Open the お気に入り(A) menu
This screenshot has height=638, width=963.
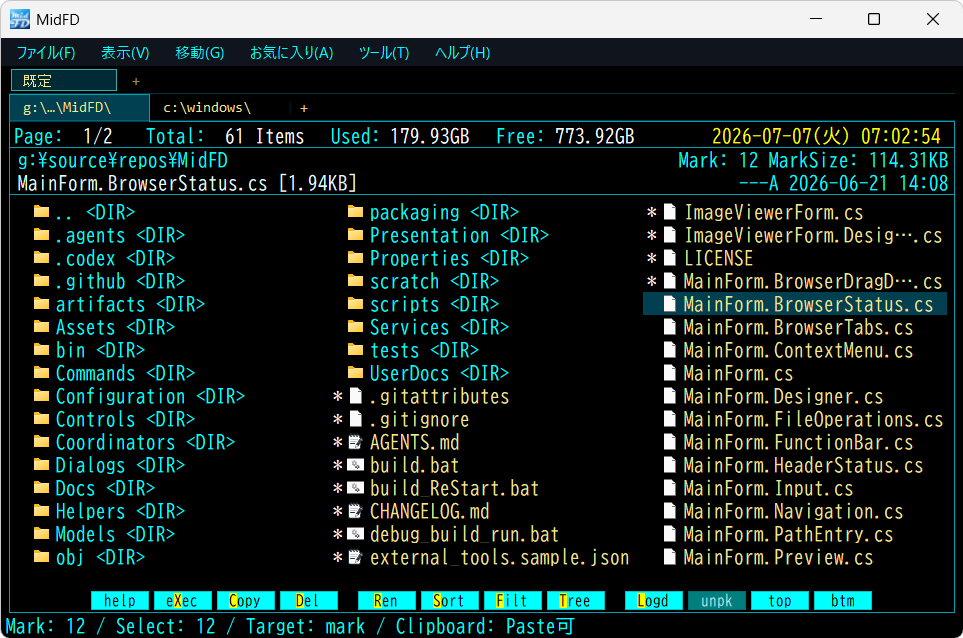[292, 53]
